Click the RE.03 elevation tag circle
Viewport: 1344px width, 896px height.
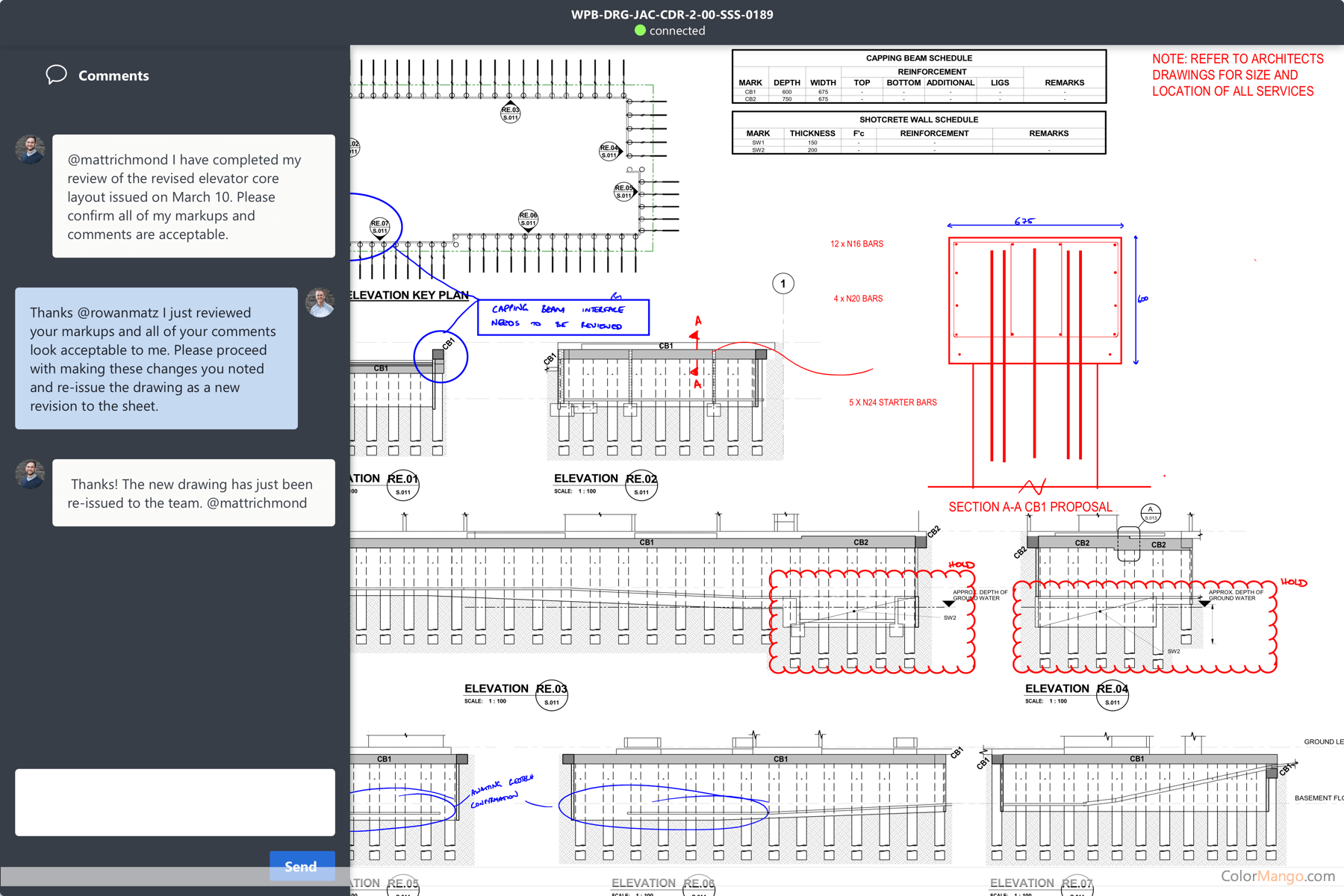(x=552, y=694)
